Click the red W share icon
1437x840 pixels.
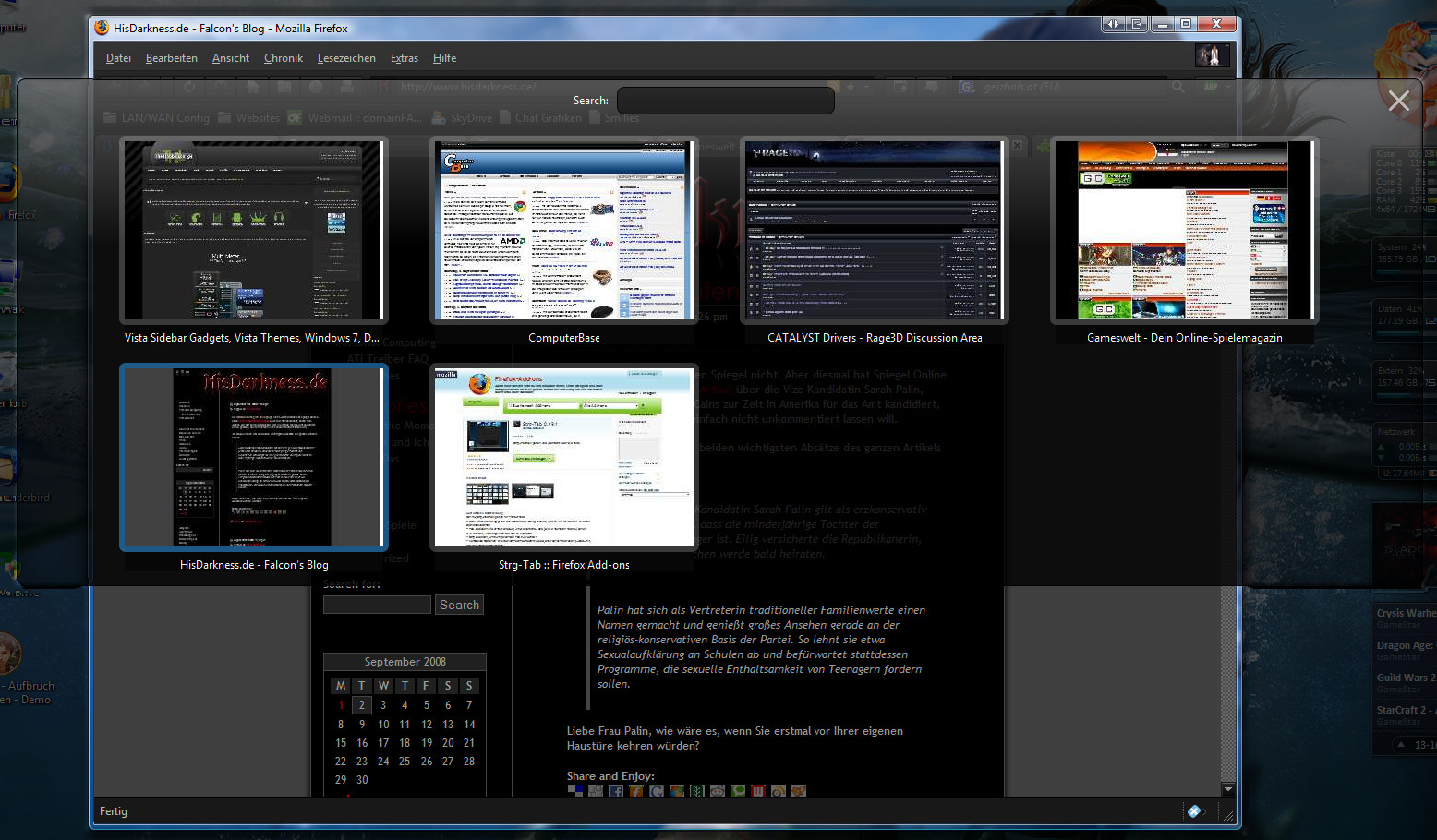tap(758, 790)
